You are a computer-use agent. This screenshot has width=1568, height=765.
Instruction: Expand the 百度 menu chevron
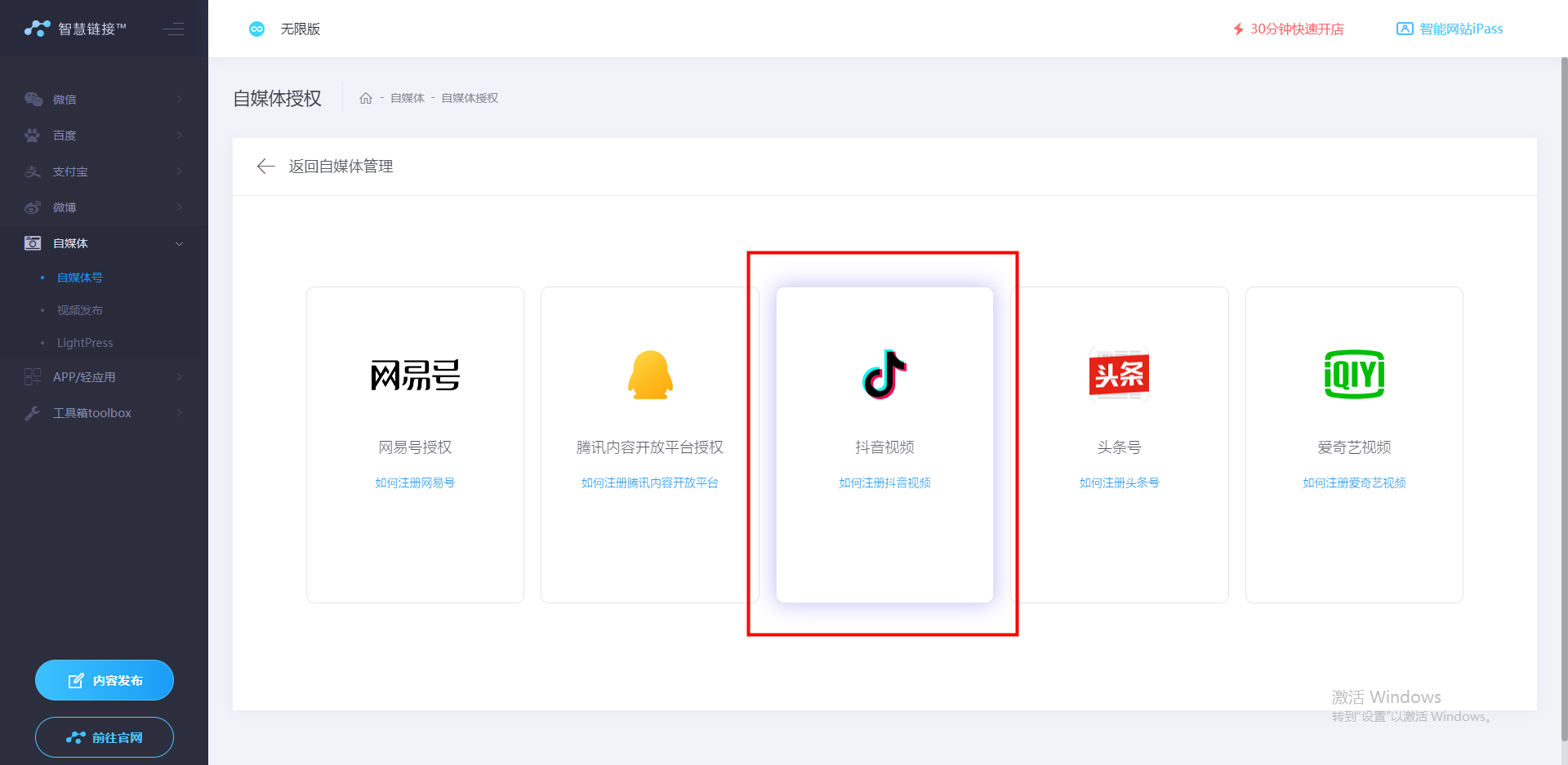pos(180,136)
